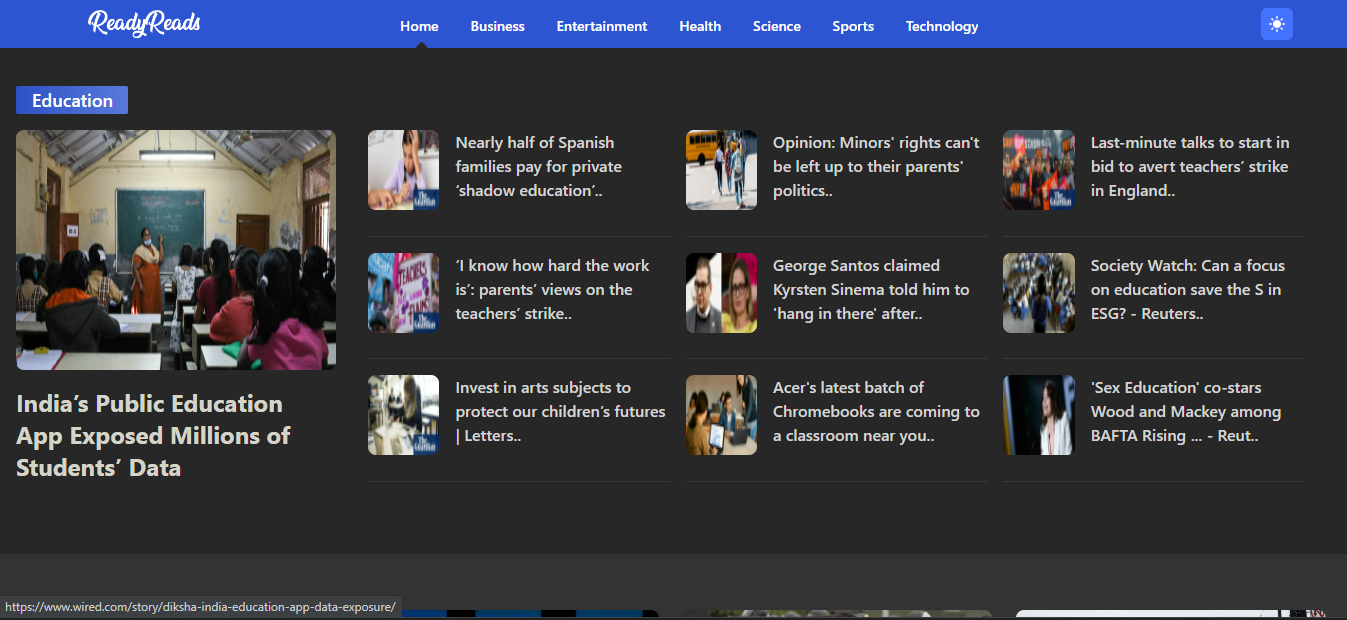Click the school bus thumbnail

721,170
